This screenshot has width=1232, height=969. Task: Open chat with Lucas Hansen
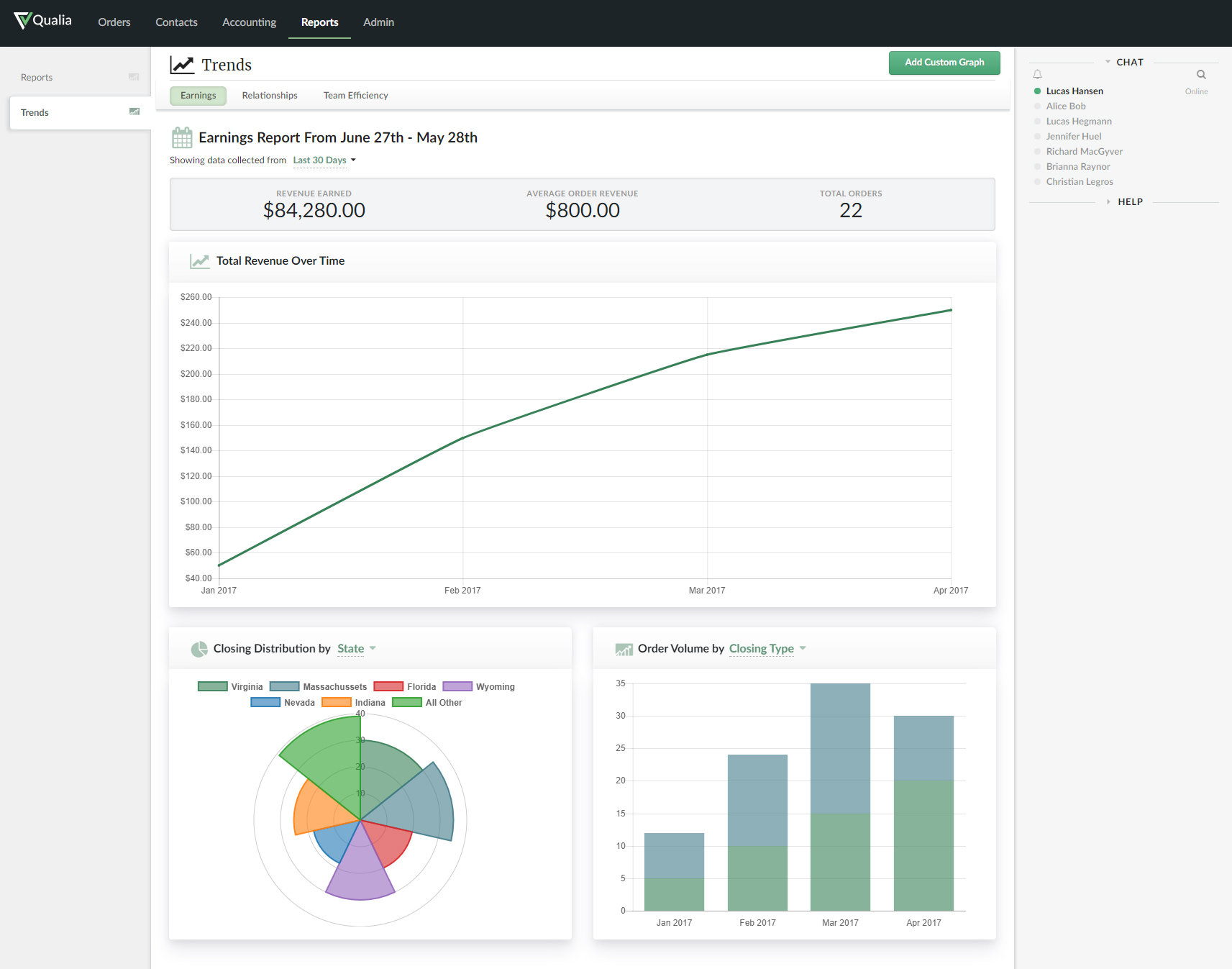(x=1074, y=91)
